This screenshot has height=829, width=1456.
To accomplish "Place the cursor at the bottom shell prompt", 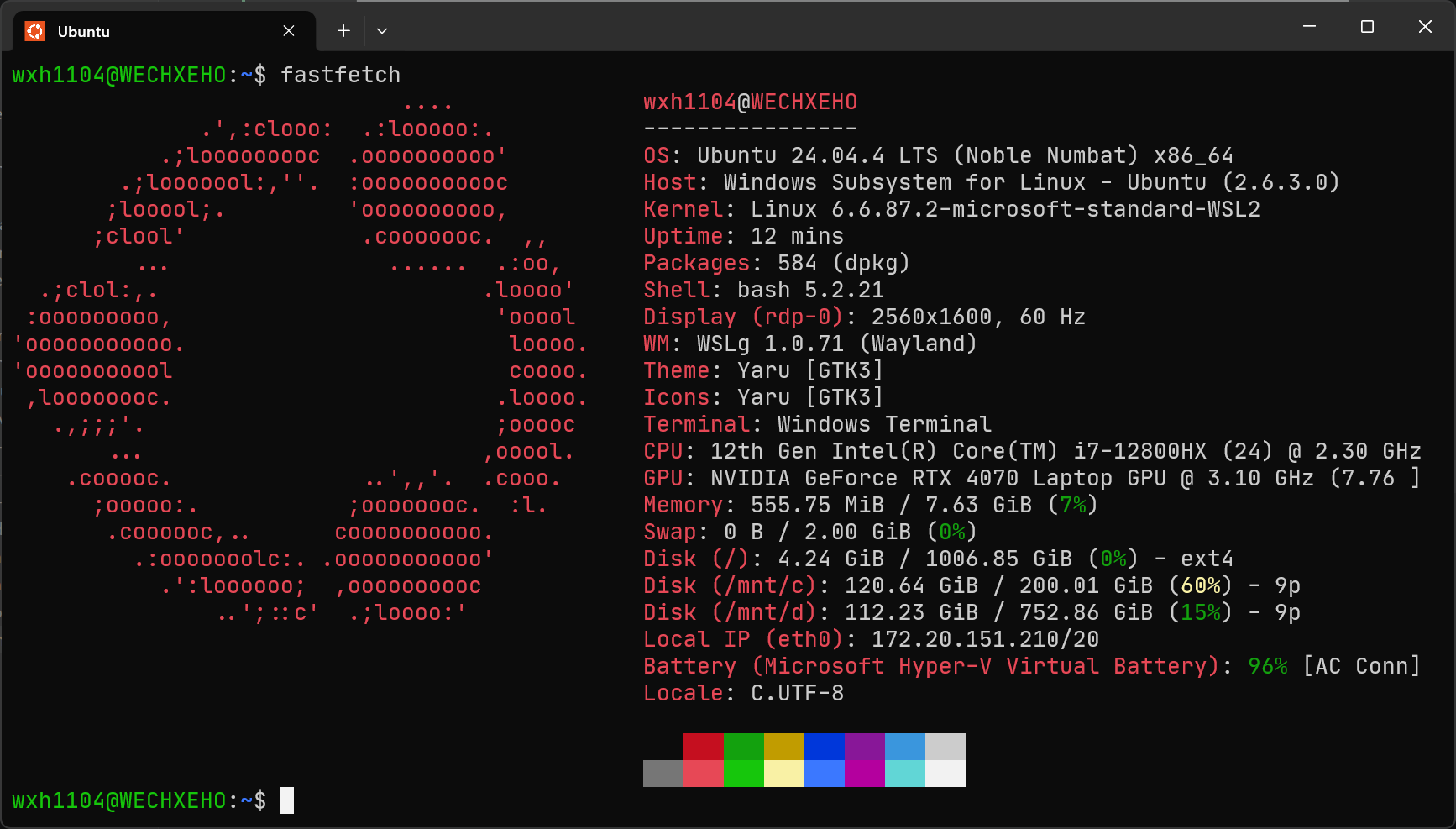I will click(287, 800).
